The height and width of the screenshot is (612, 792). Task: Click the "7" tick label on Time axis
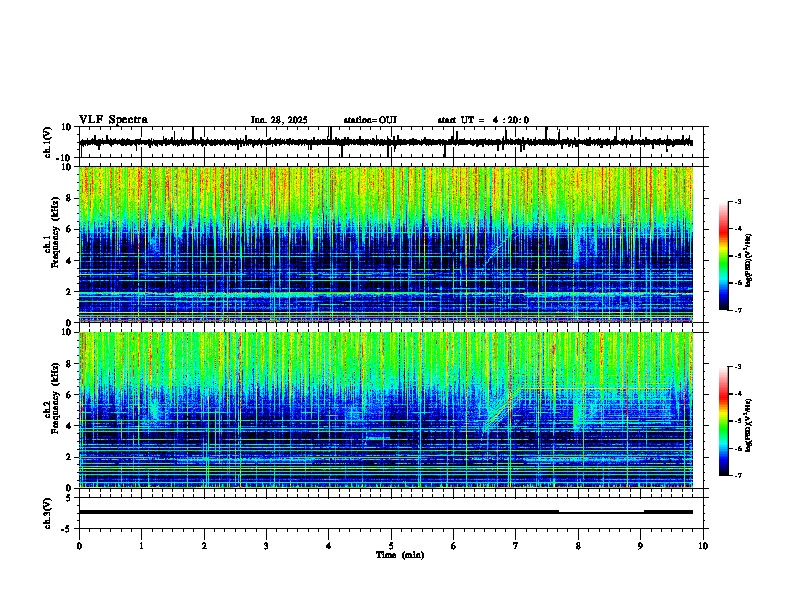516,546
